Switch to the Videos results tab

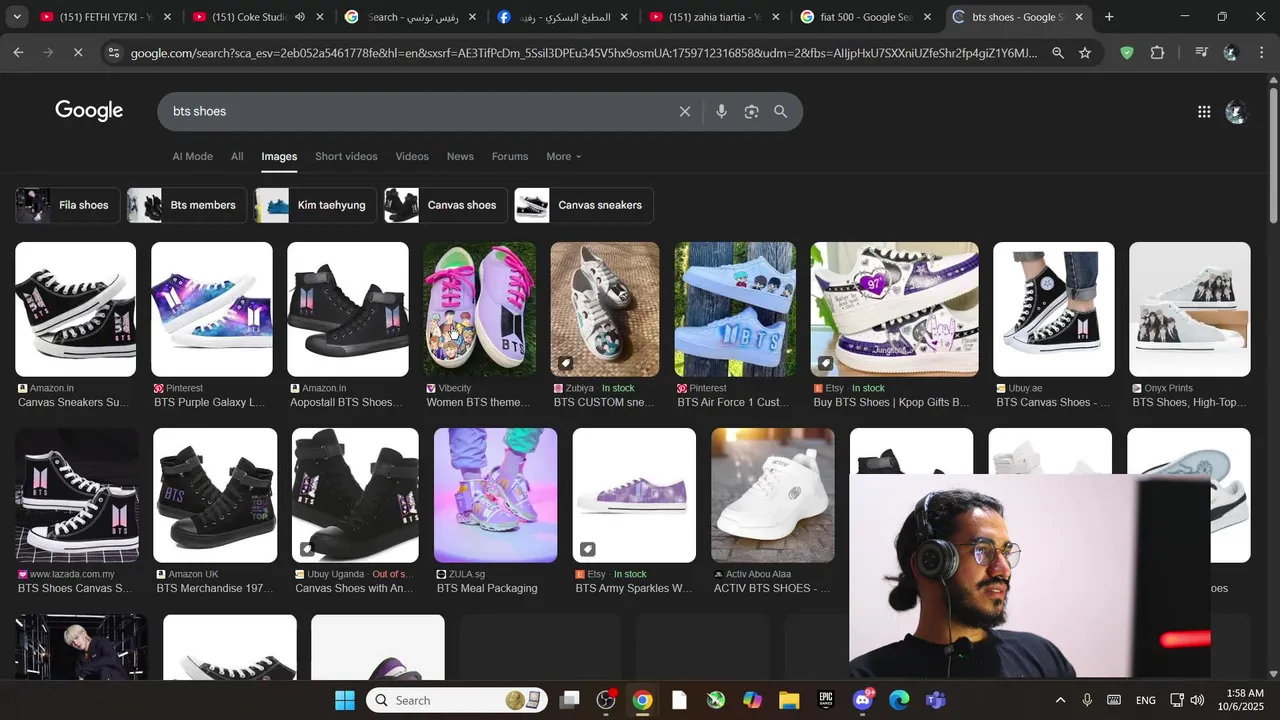pos(412,156)
